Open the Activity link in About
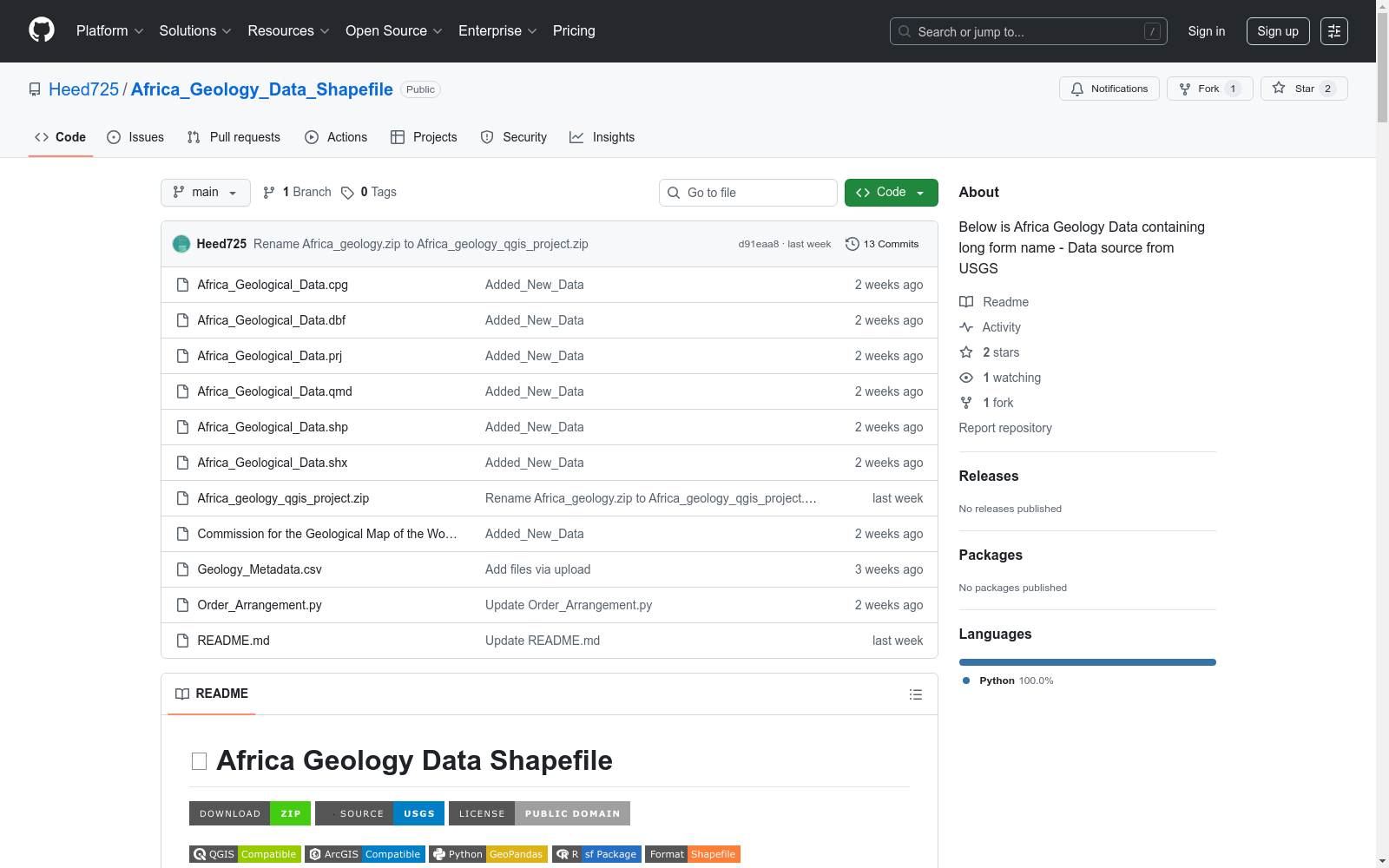1389x868 pixels. pos(991,327)
